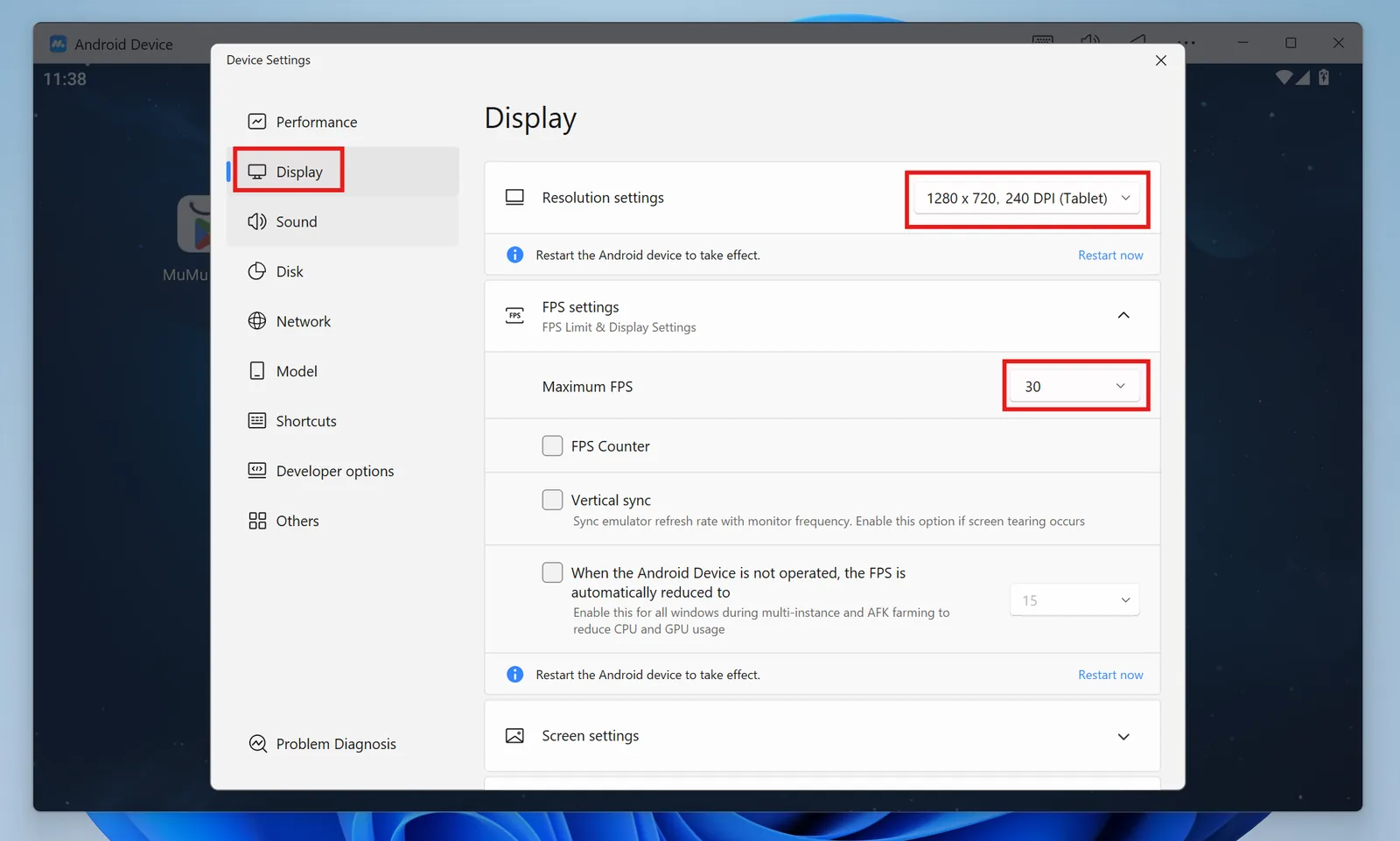
Task: Click the 'Enable this for all windows' description
Action: coord(761,620)
